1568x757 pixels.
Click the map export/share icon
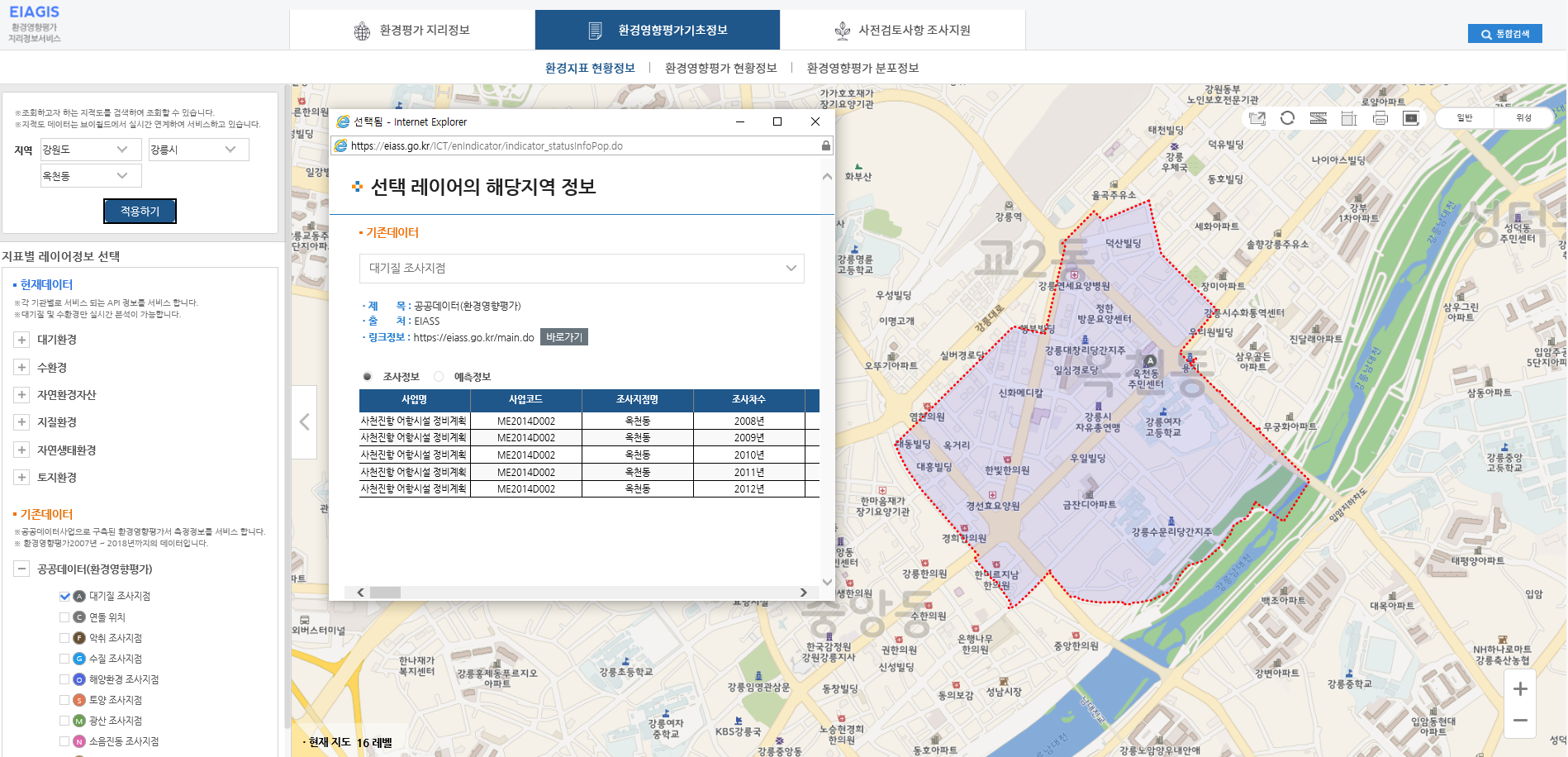1257,118
